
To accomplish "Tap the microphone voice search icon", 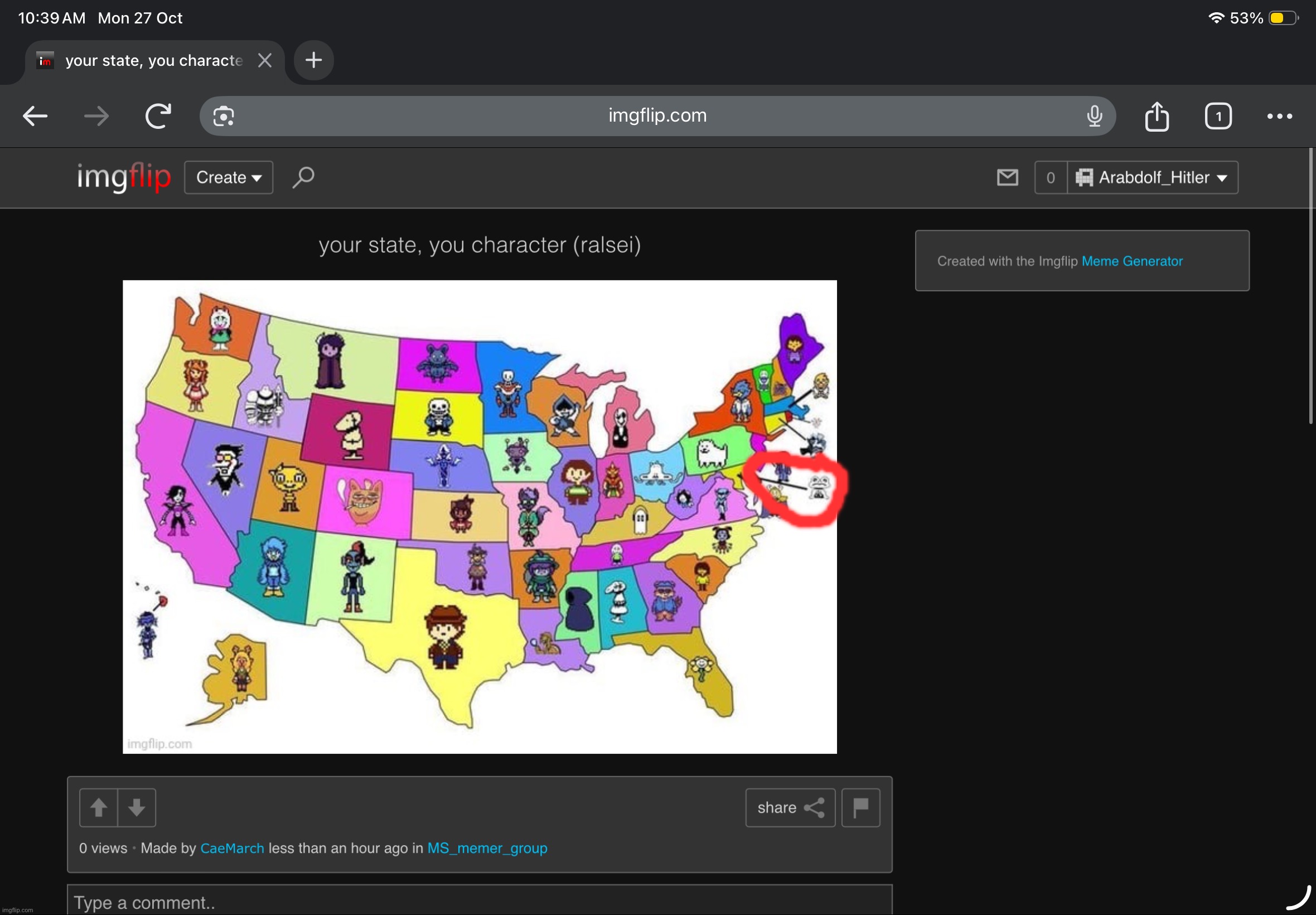I will (x=1094, y=117).
